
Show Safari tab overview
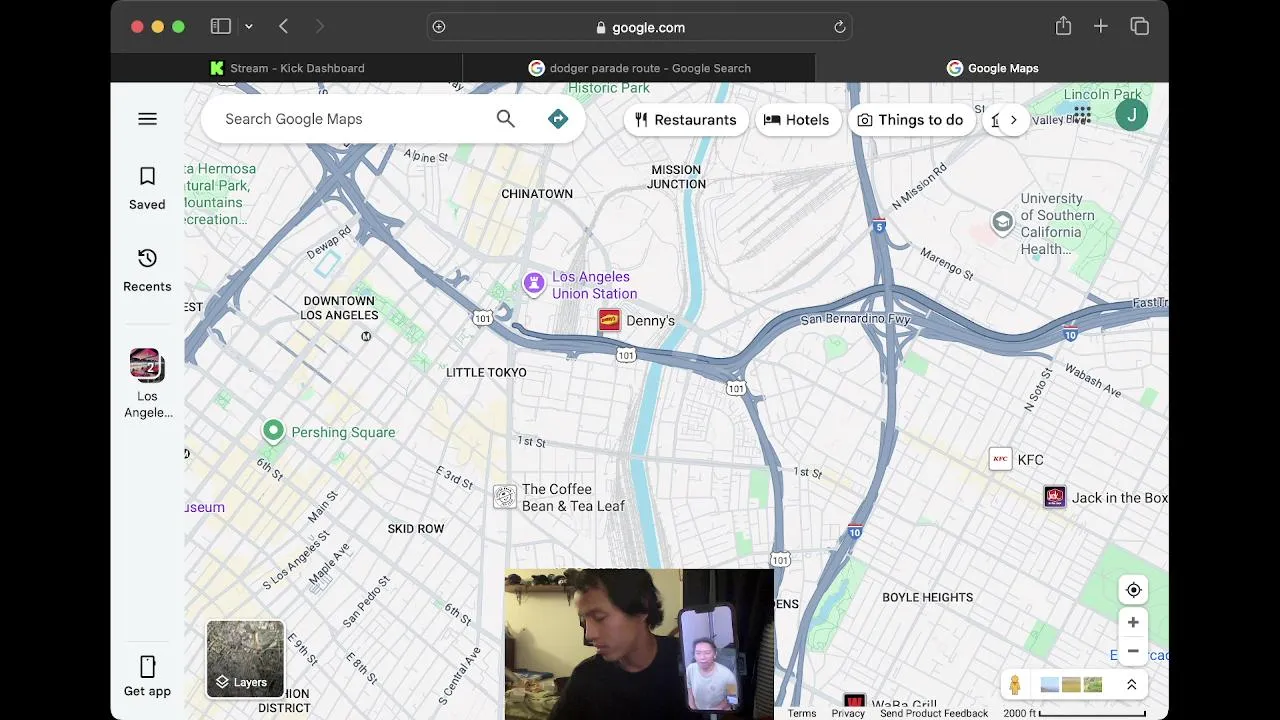pos(1140,27)
